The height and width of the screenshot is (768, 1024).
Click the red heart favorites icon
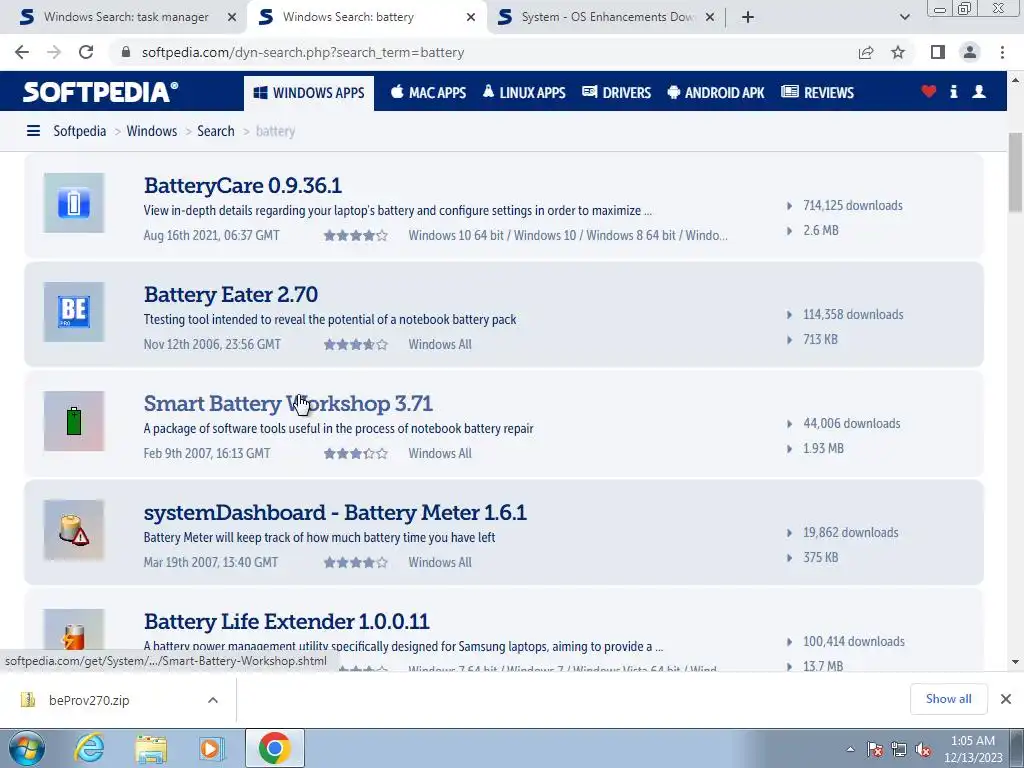click(x=929, y=91)
